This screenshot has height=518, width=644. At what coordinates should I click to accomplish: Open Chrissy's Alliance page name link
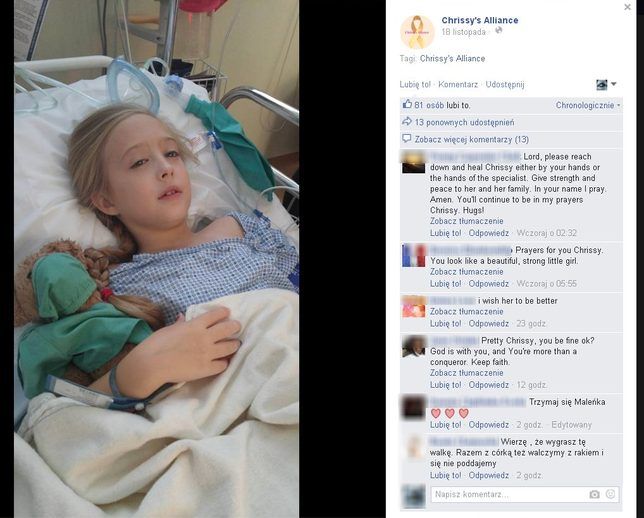pyautogui.click(x=480, y=20)
